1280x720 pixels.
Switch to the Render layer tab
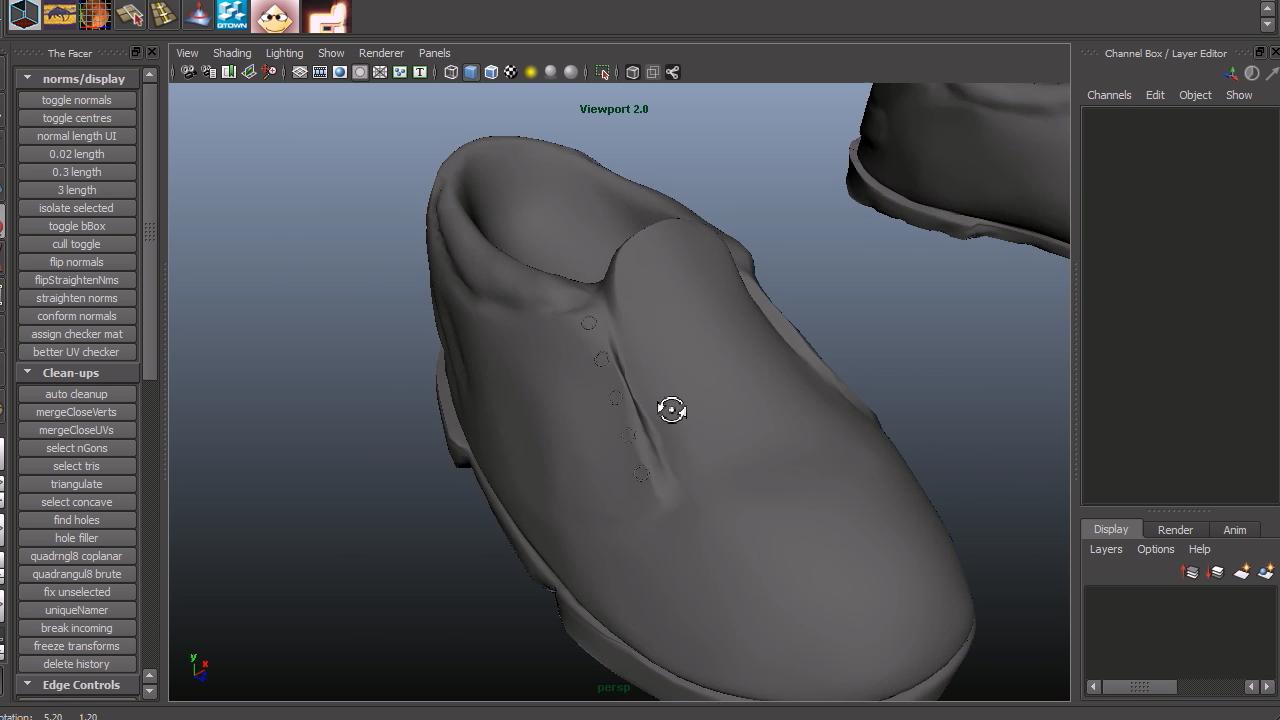pyautogui.click(x=1175, y=530)
